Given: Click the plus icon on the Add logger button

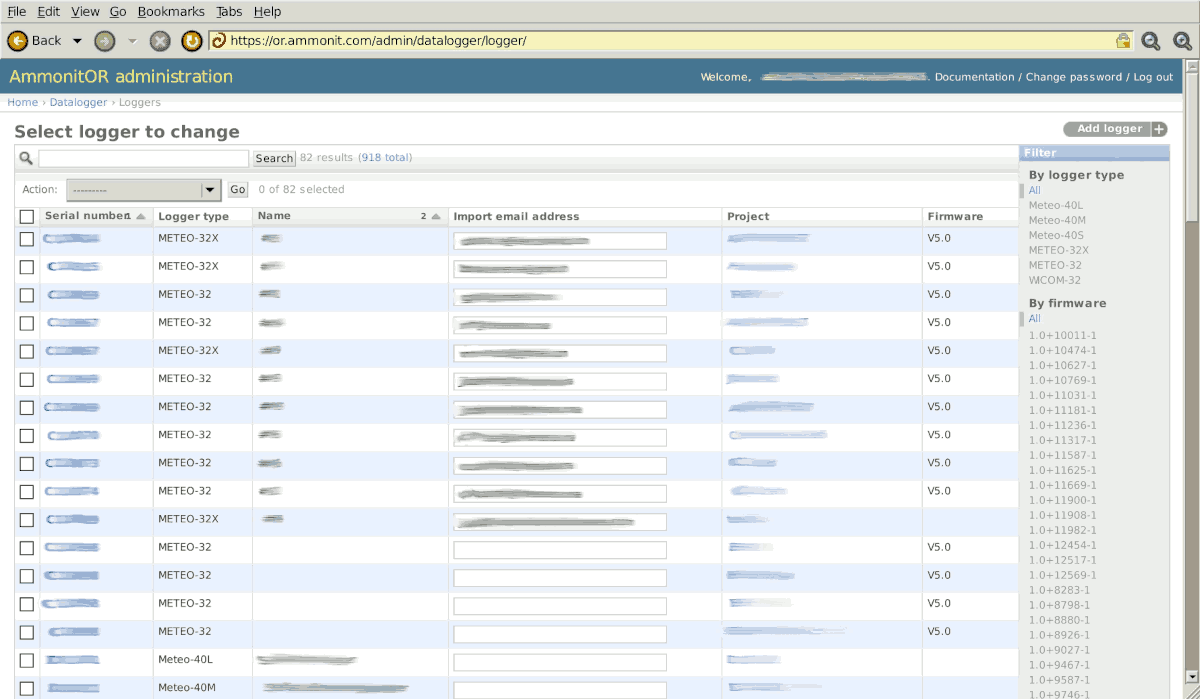Looking at the screenshot, I should 1159,128.
